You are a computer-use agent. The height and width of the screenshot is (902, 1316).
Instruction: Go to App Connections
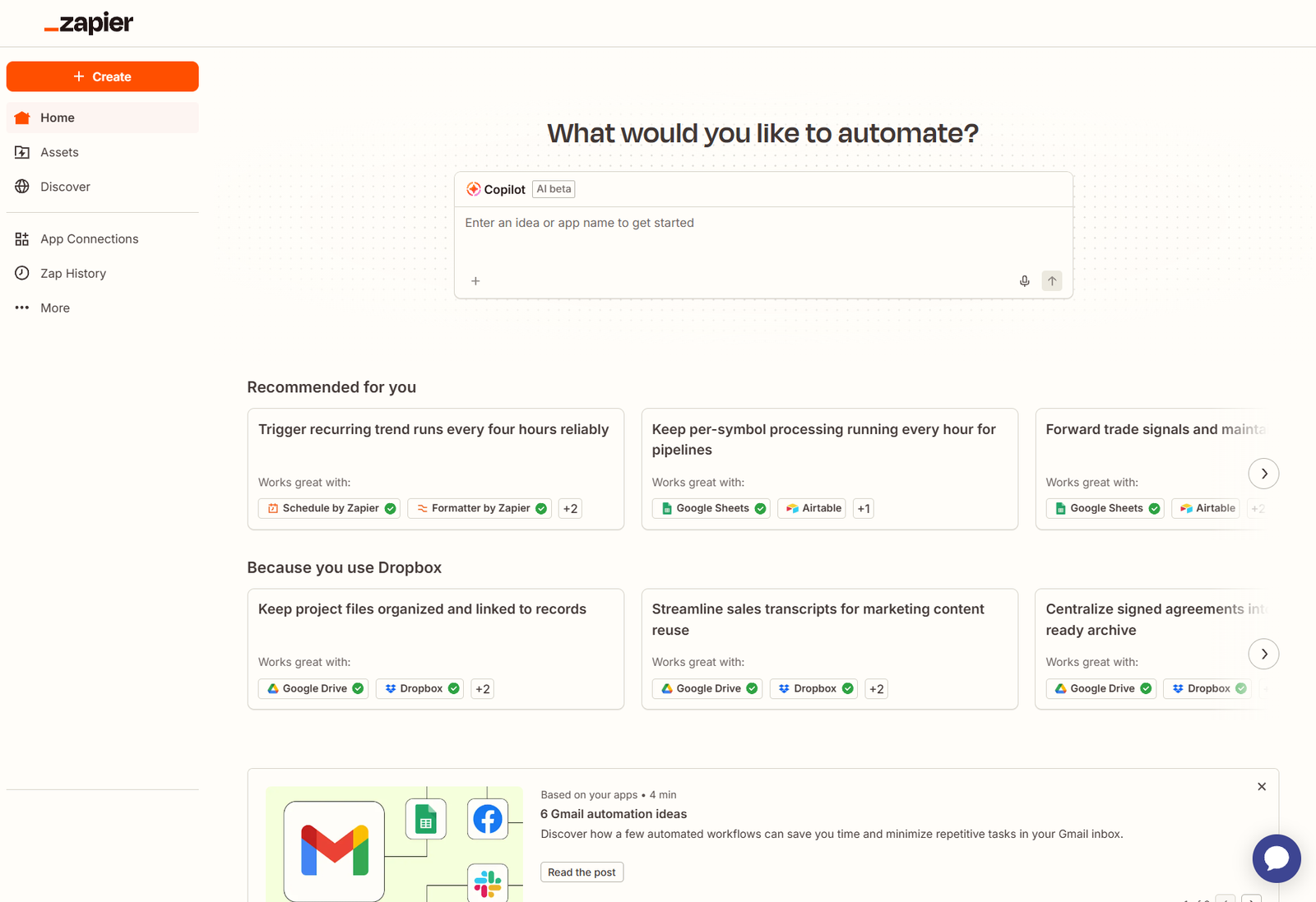pyautogui.click(x=89, y=239)
